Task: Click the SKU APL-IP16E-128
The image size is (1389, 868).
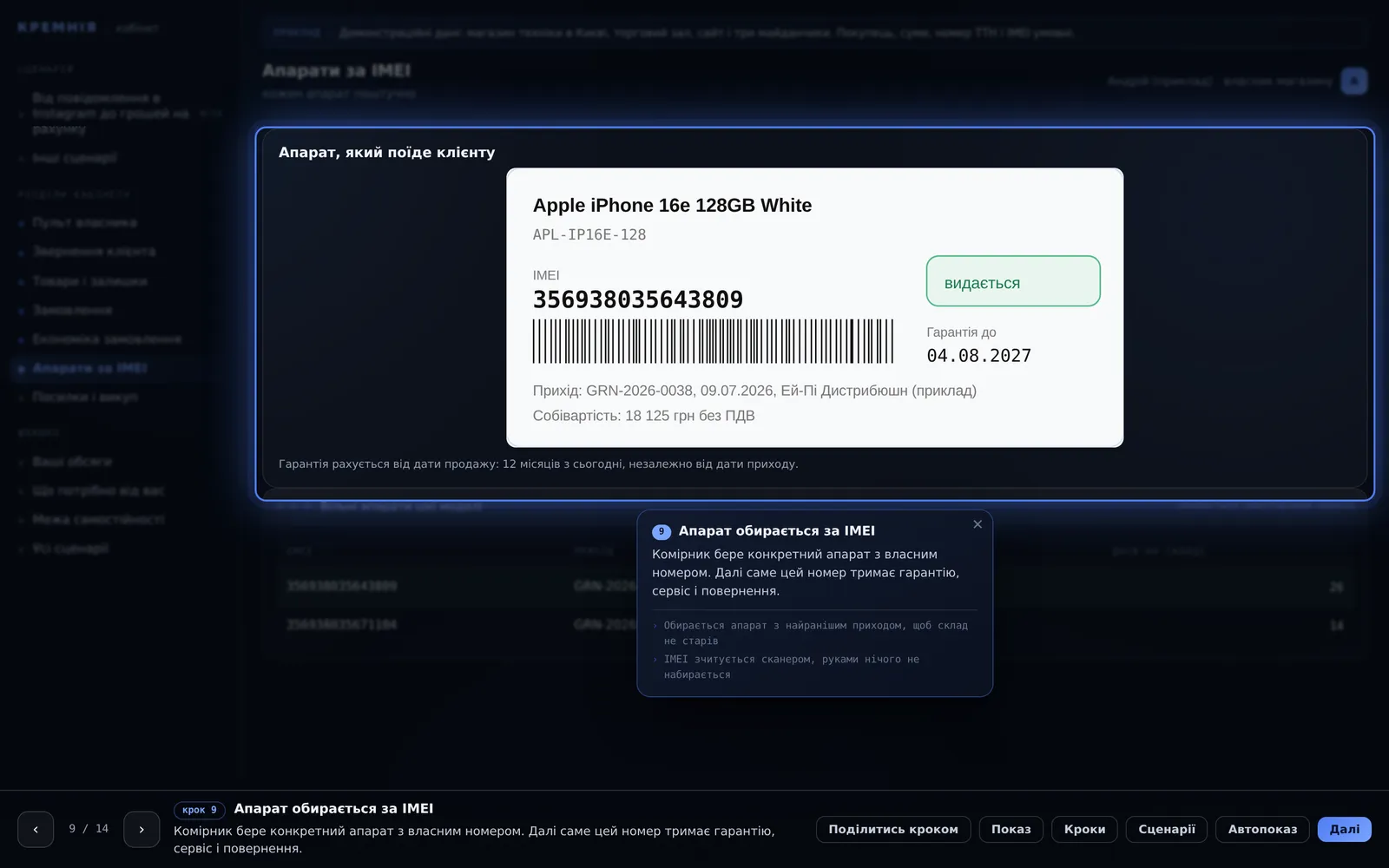Action: (x=589, y=234)
